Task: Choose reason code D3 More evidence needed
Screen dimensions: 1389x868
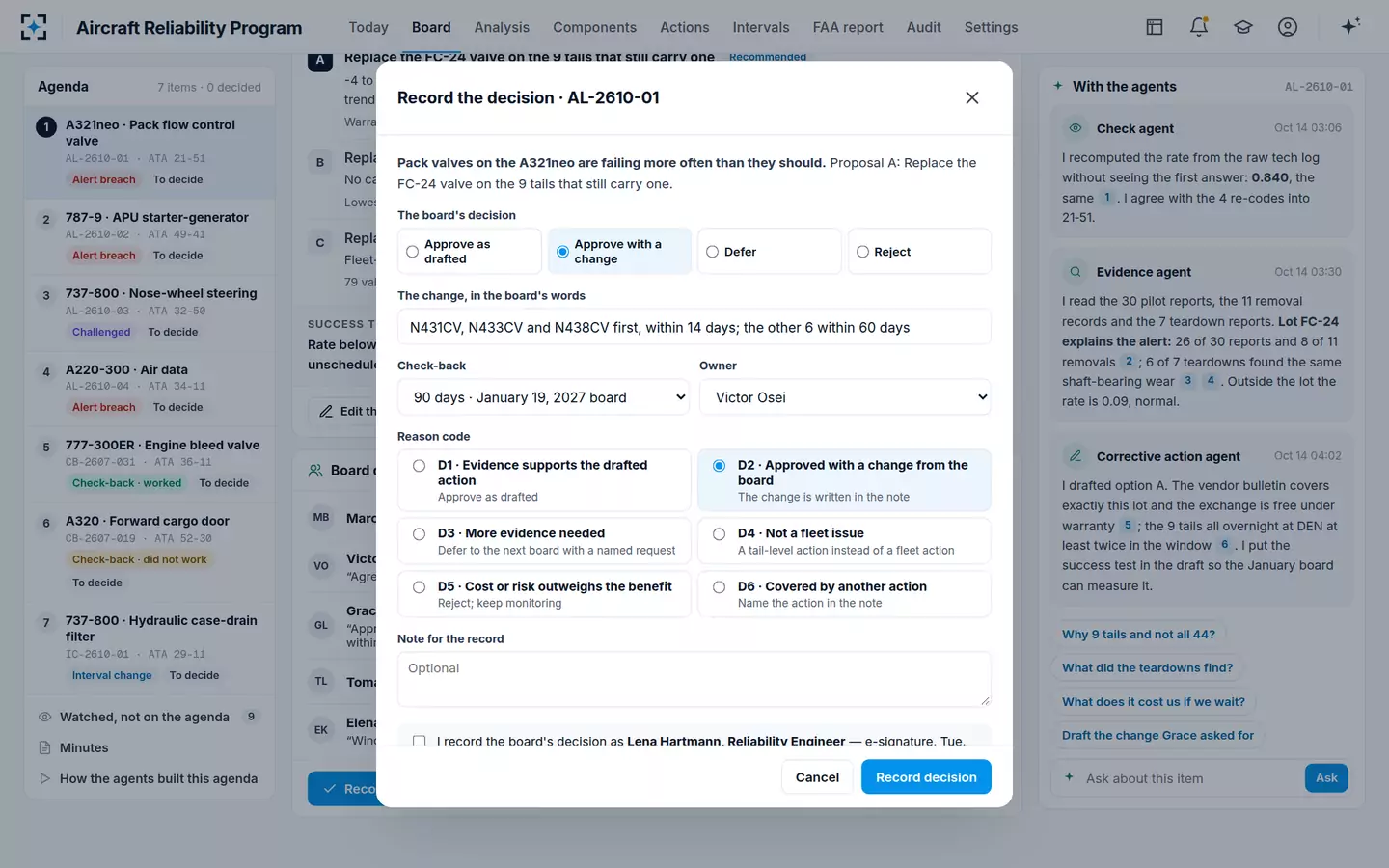Action: 544,541
